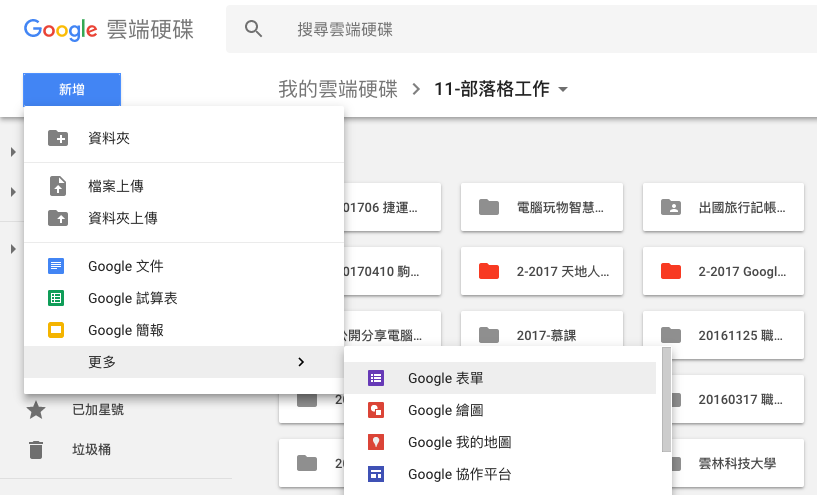Select 檔案上傳 menu entry

point(184,186)
